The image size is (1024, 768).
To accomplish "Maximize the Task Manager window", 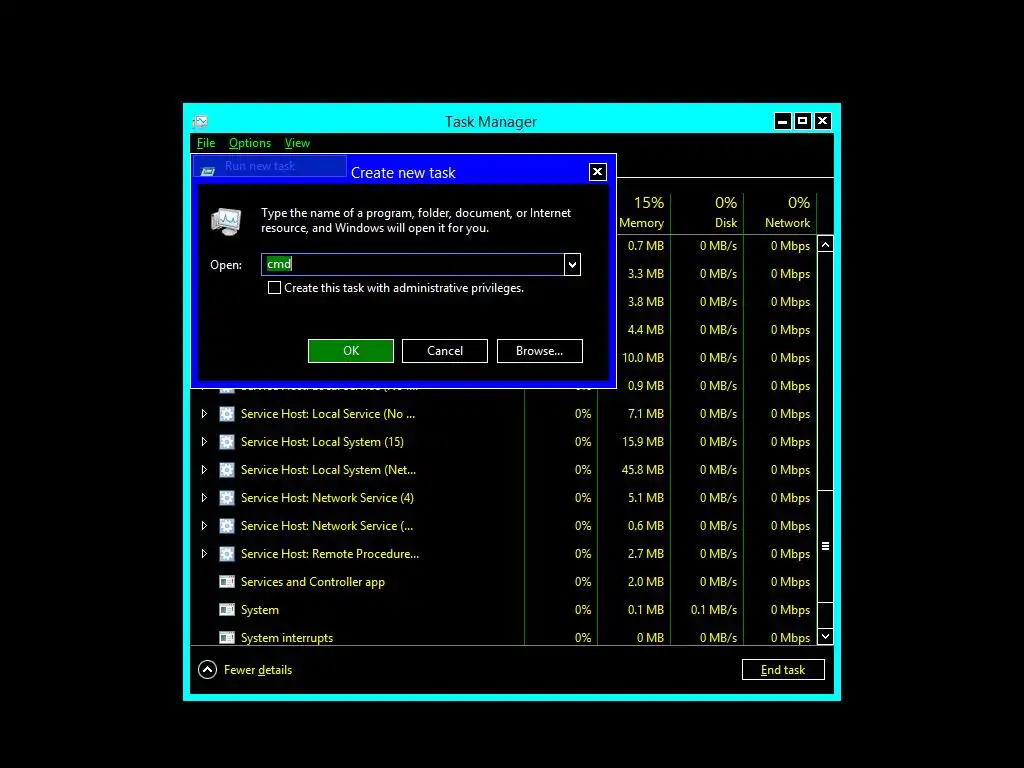I will coord(803,121).
